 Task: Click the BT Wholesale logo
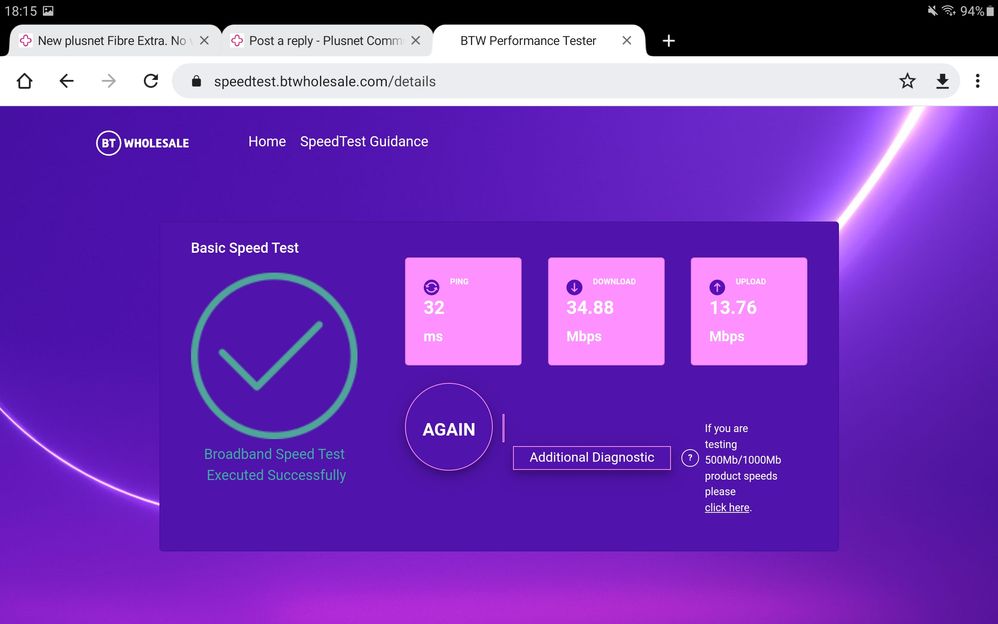(142, 143)
